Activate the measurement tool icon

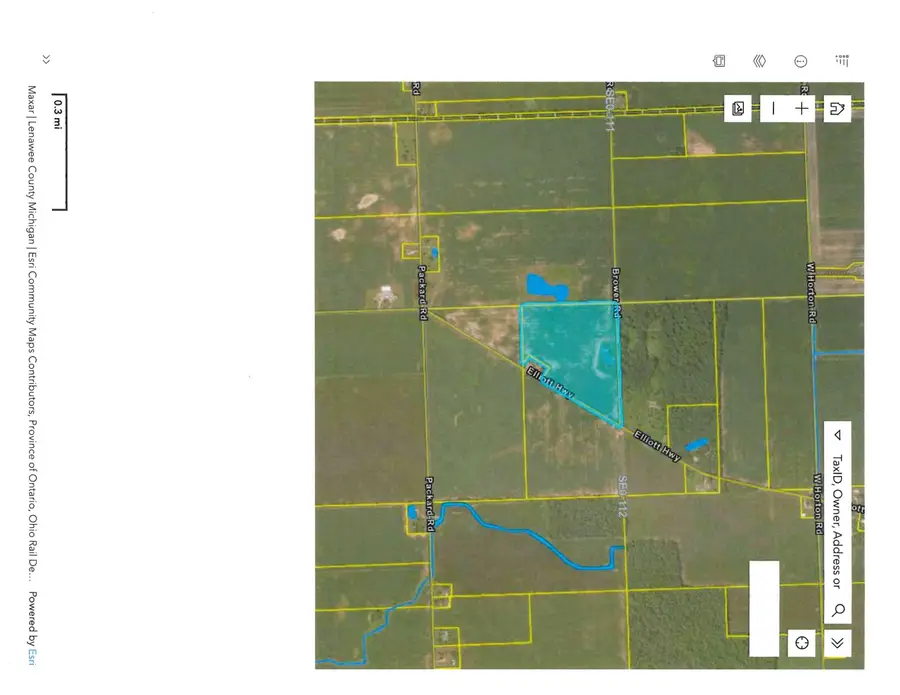800,61
